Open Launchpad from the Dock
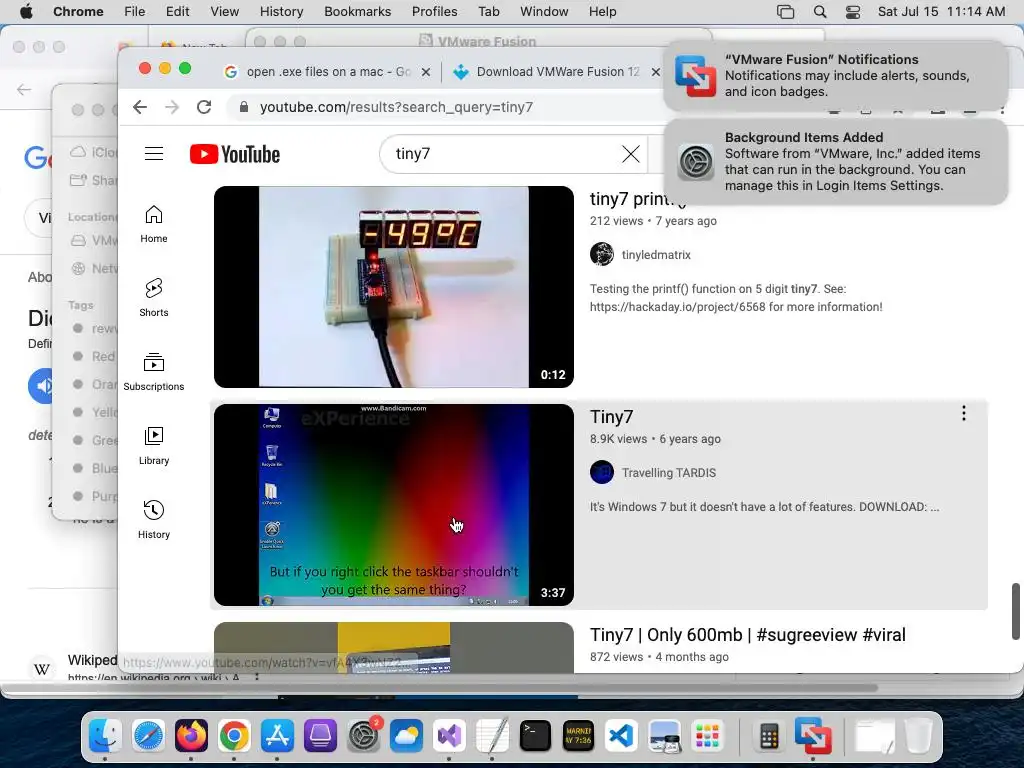Screen dimensions: 1024x768 pyautogui.click(x=707, y=736)
